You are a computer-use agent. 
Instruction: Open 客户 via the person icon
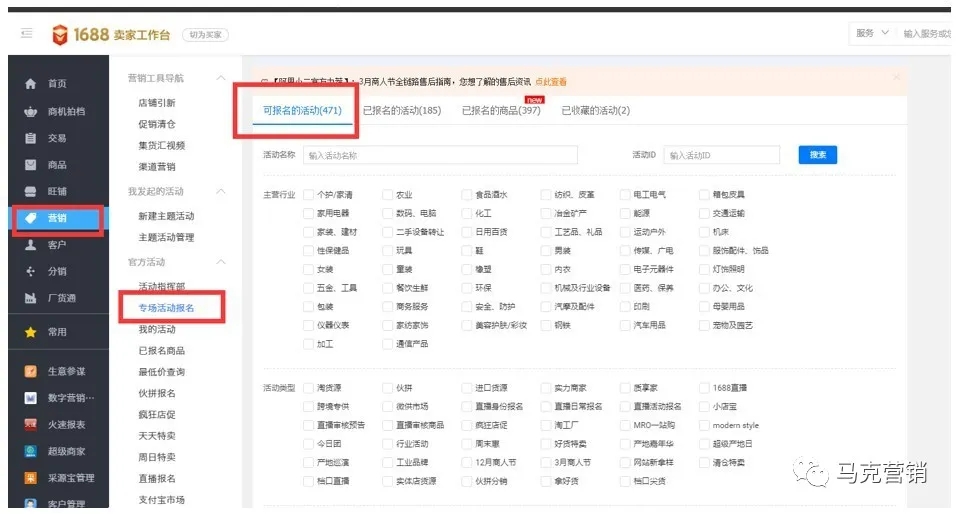point(30,245)
